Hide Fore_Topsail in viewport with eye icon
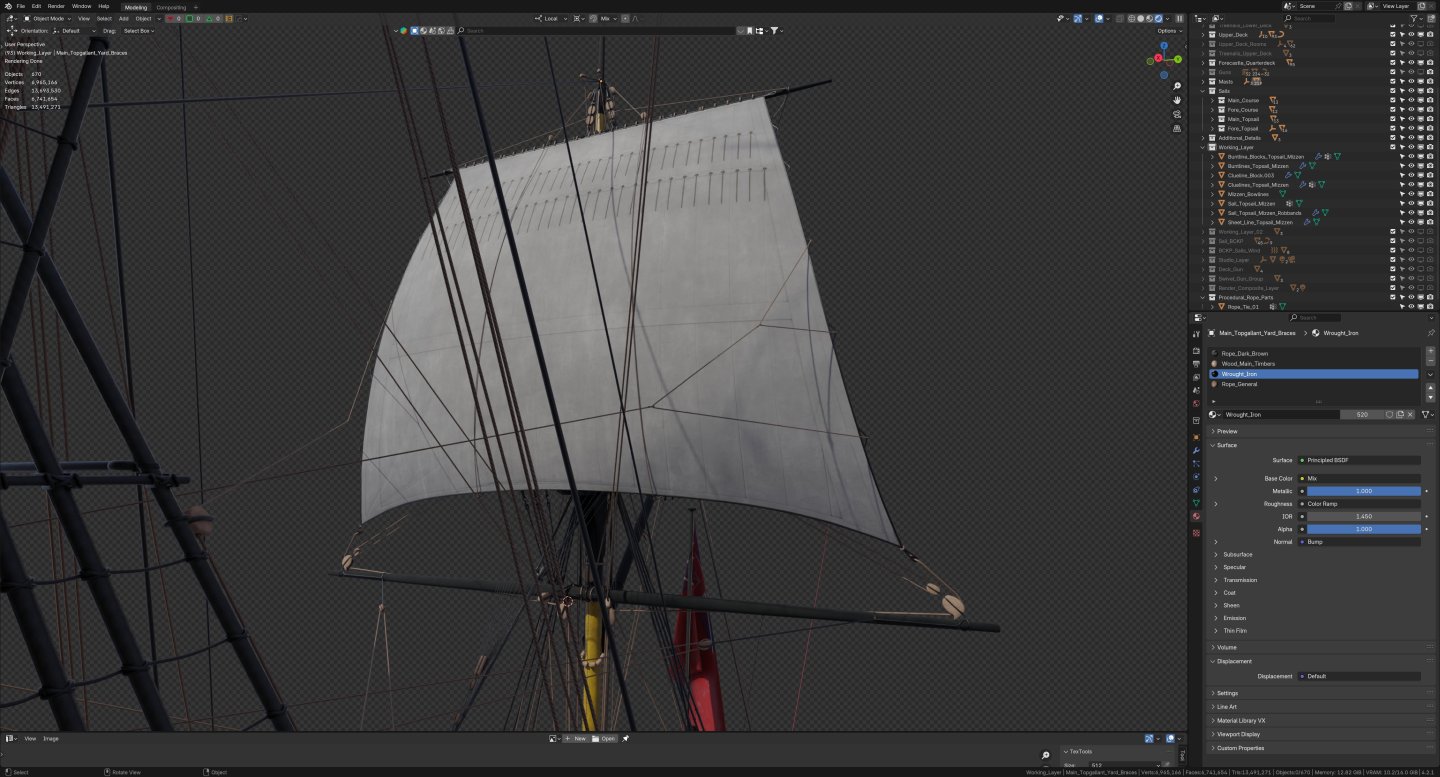 pyautogui.click(x=1411, y=128)
